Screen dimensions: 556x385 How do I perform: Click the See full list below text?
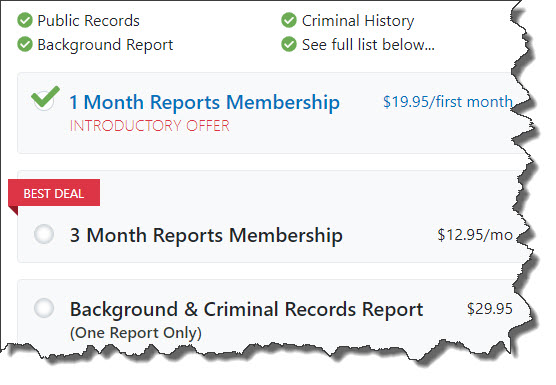click(368, 45)
